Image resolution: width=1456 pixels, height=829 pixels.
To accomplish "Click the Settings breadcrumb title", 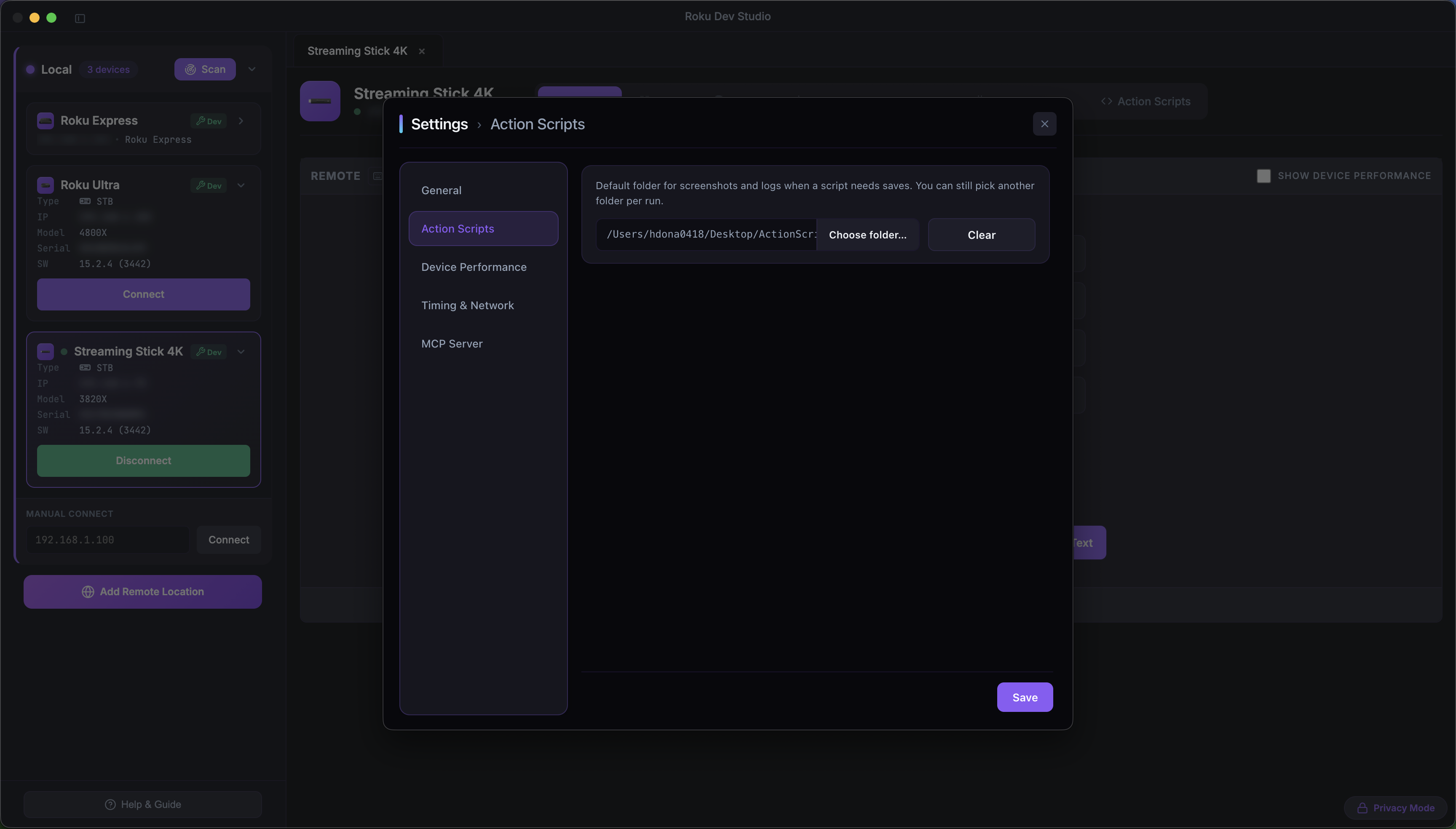I will pyautogui.click(x=439, y=124).
